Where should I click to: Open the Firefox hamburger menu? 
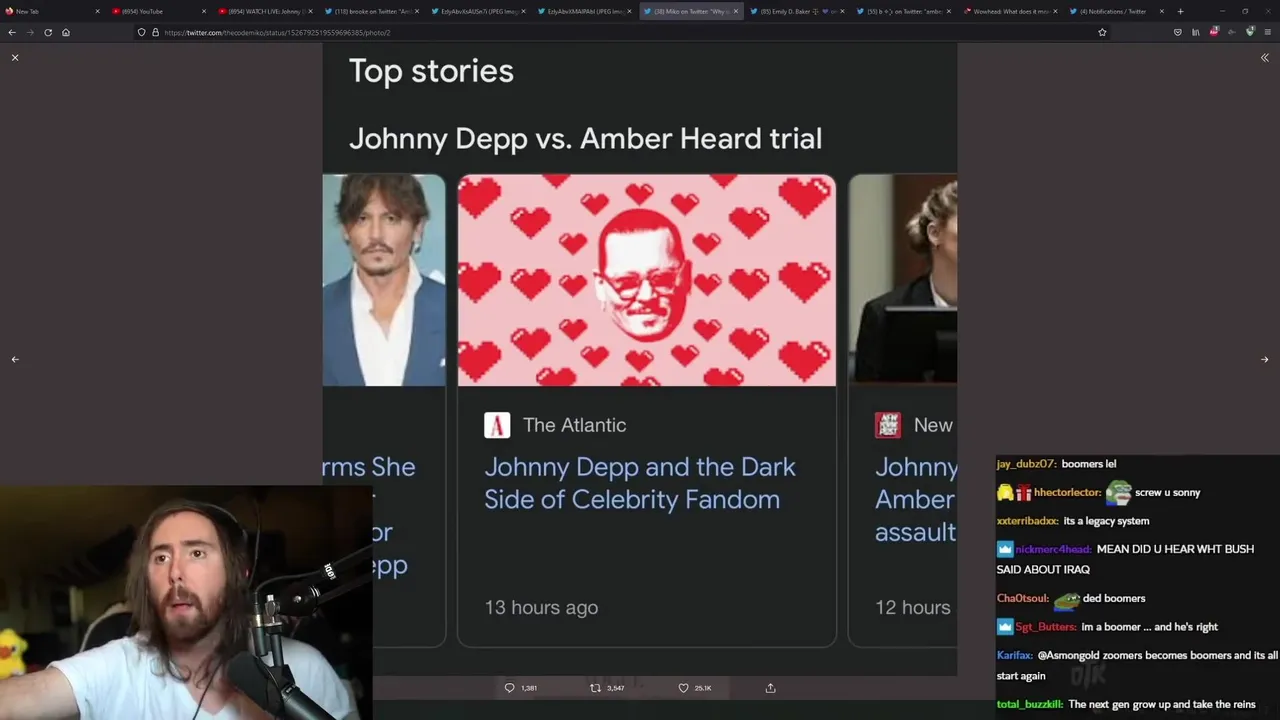1266,32
